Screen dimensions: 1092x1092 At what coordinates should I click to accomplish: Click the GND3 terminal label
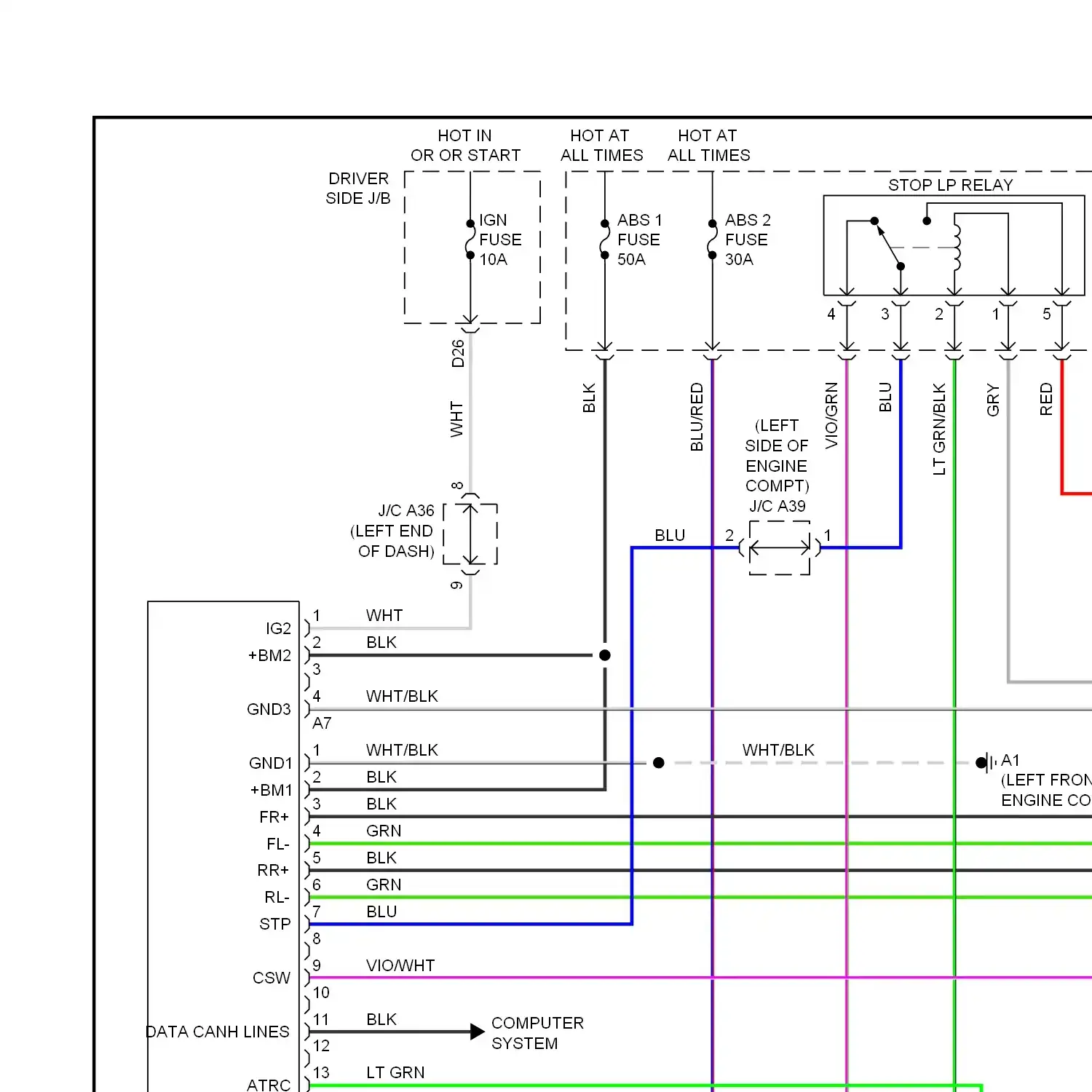pos(269,709)
